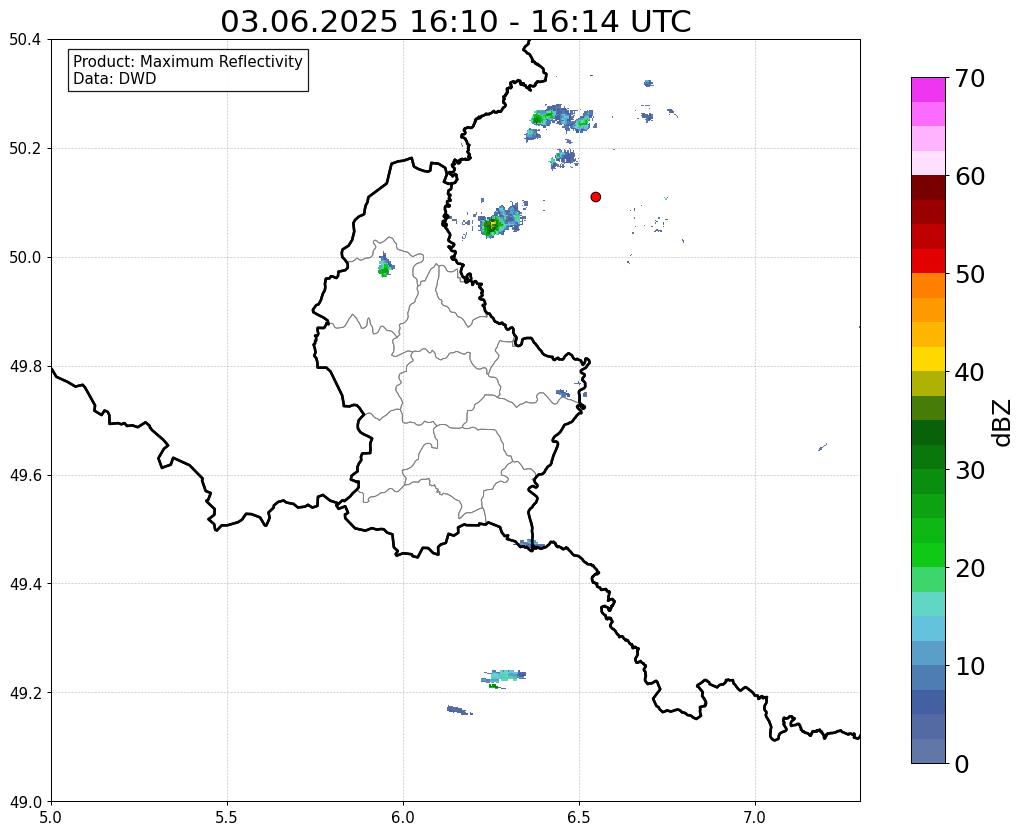Click the latitude tick label '49.0'
1023x834 pixels.
tap(25, 802)
